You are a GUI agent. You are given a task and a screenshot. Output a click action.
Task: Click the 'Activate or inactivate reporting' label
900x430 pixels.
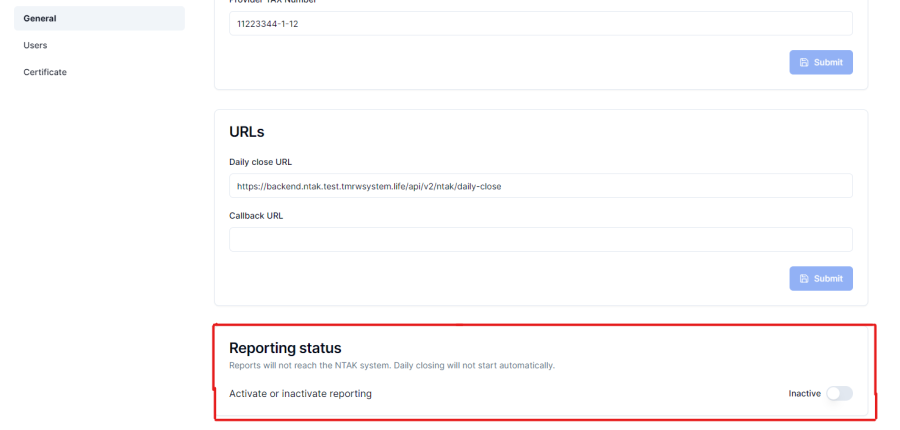300,393
